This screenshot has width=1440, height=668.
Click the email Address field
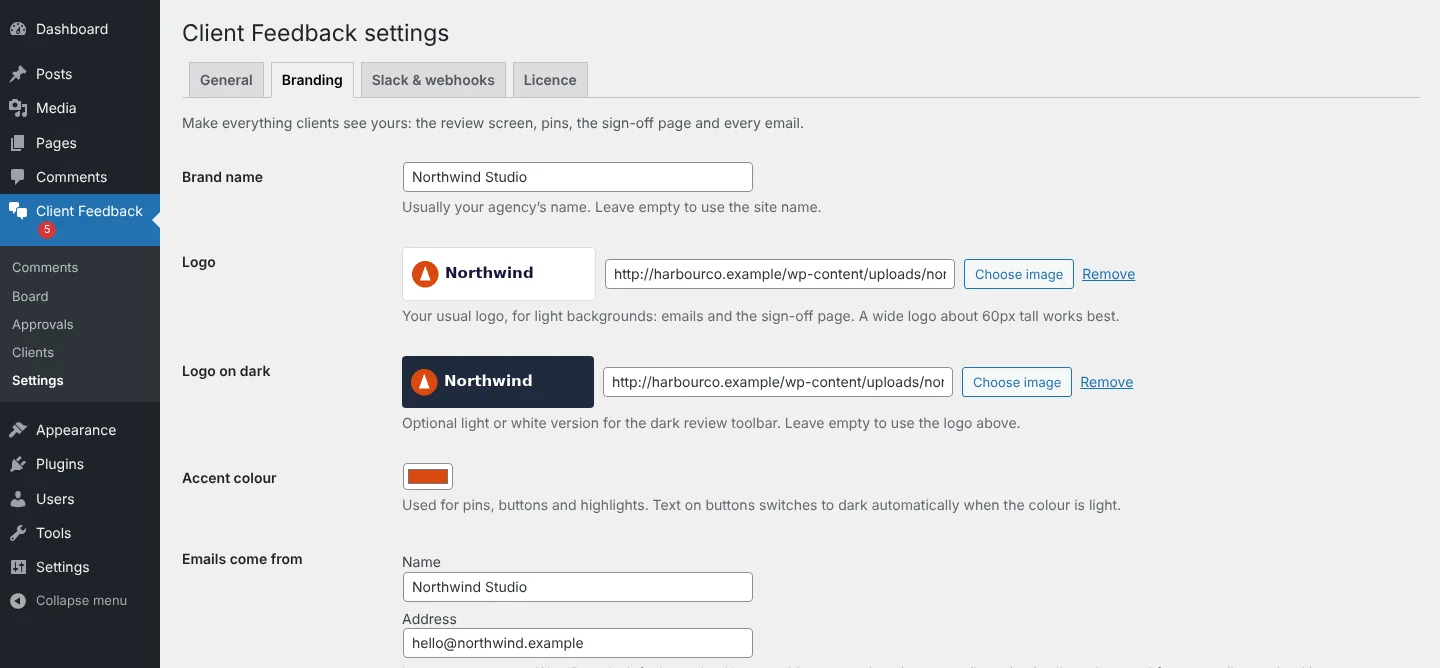[577, 643]
